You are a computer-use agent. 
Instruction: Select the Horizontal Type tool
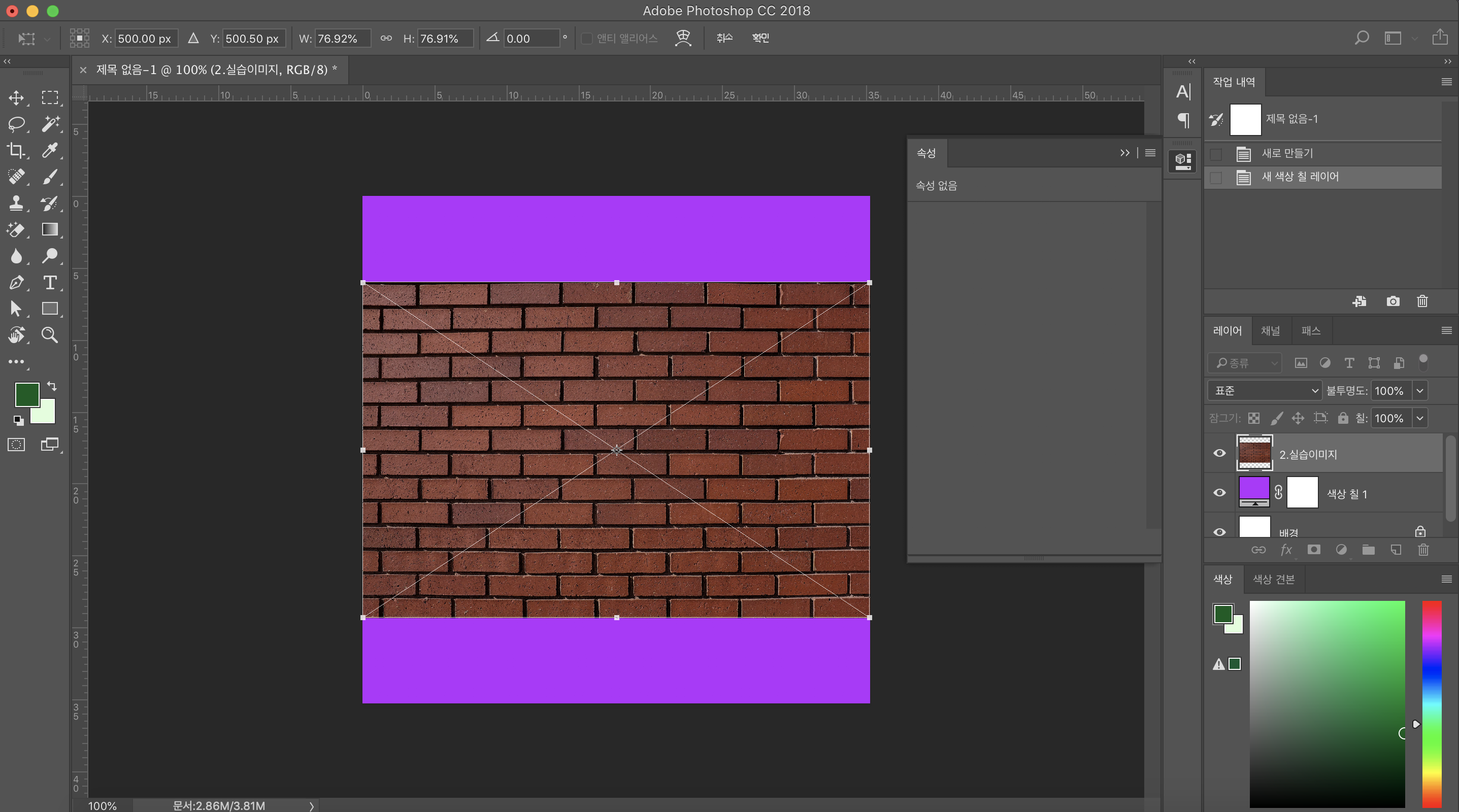pyautogui.click(x=50, y=282)
